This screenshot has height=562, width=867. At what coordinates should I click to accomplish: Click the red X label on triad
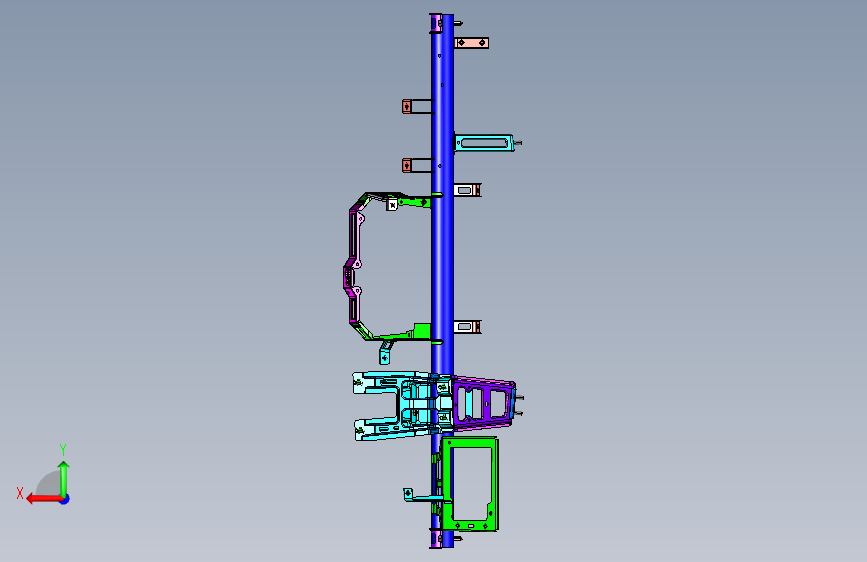pyautogui.click(x=20, y=493)
